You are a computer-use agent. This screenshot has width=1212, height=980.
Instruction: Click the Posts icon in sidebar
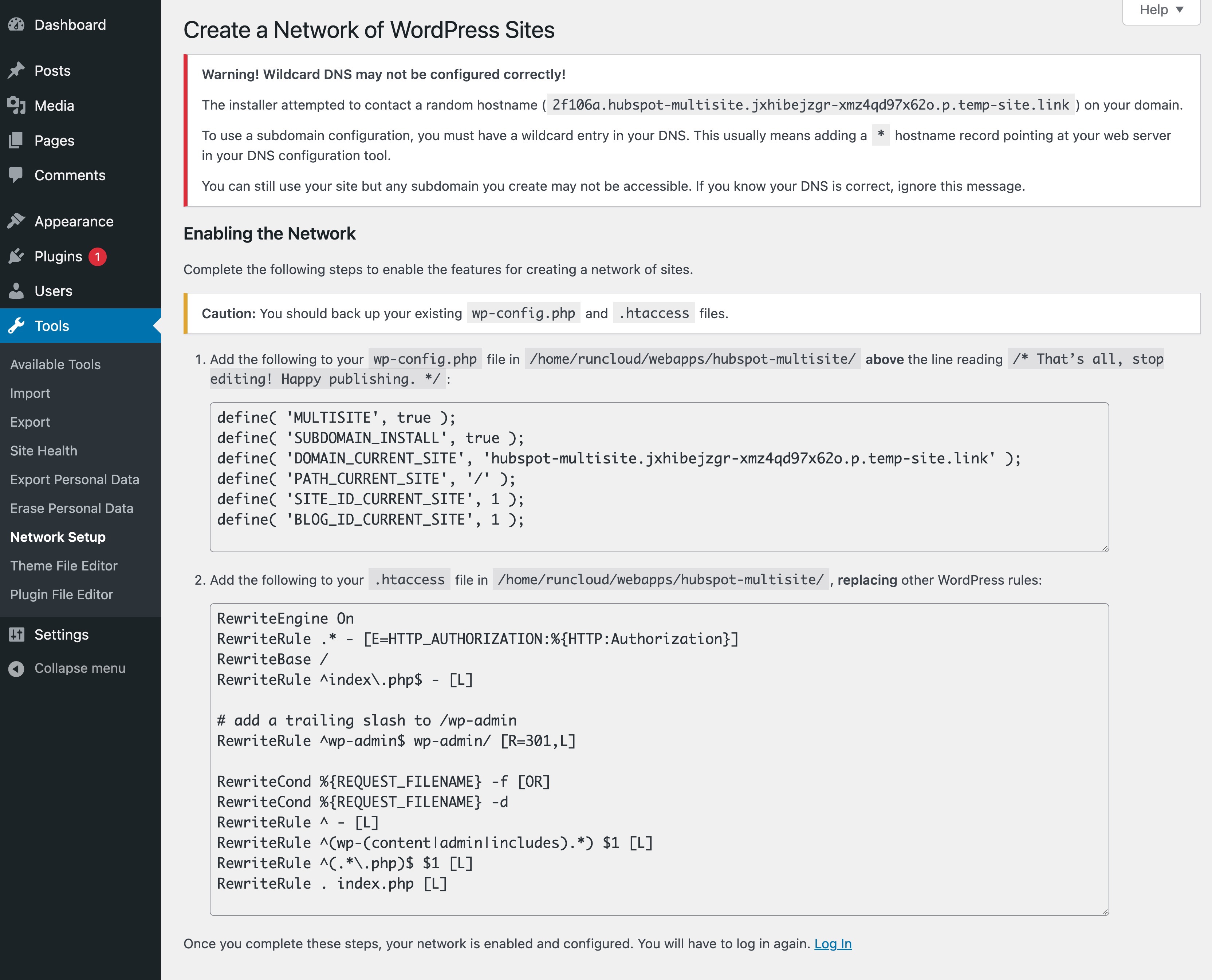(x=15, y=70)
